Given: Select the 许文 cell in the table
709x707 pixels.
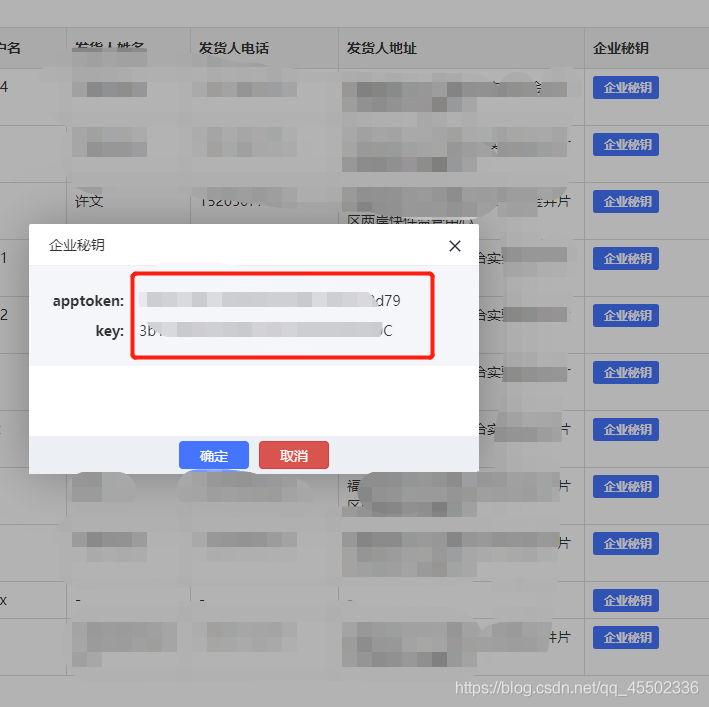Looking at the screenshot, I should pyautogui.click(x=89, y=202).
